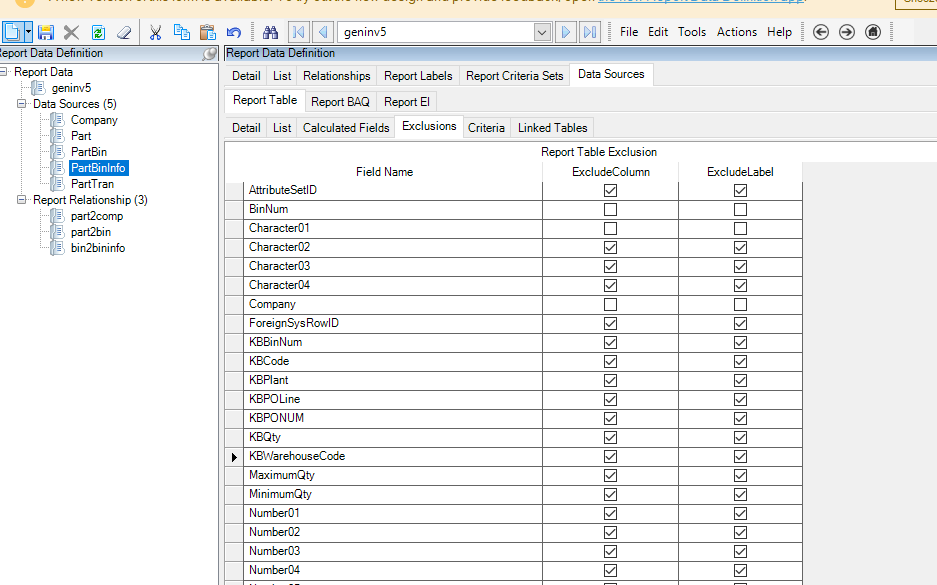Select geninv5 in the tree
Image resolution: width=937 pixels, height=585 pixels.
coord(71,88)
